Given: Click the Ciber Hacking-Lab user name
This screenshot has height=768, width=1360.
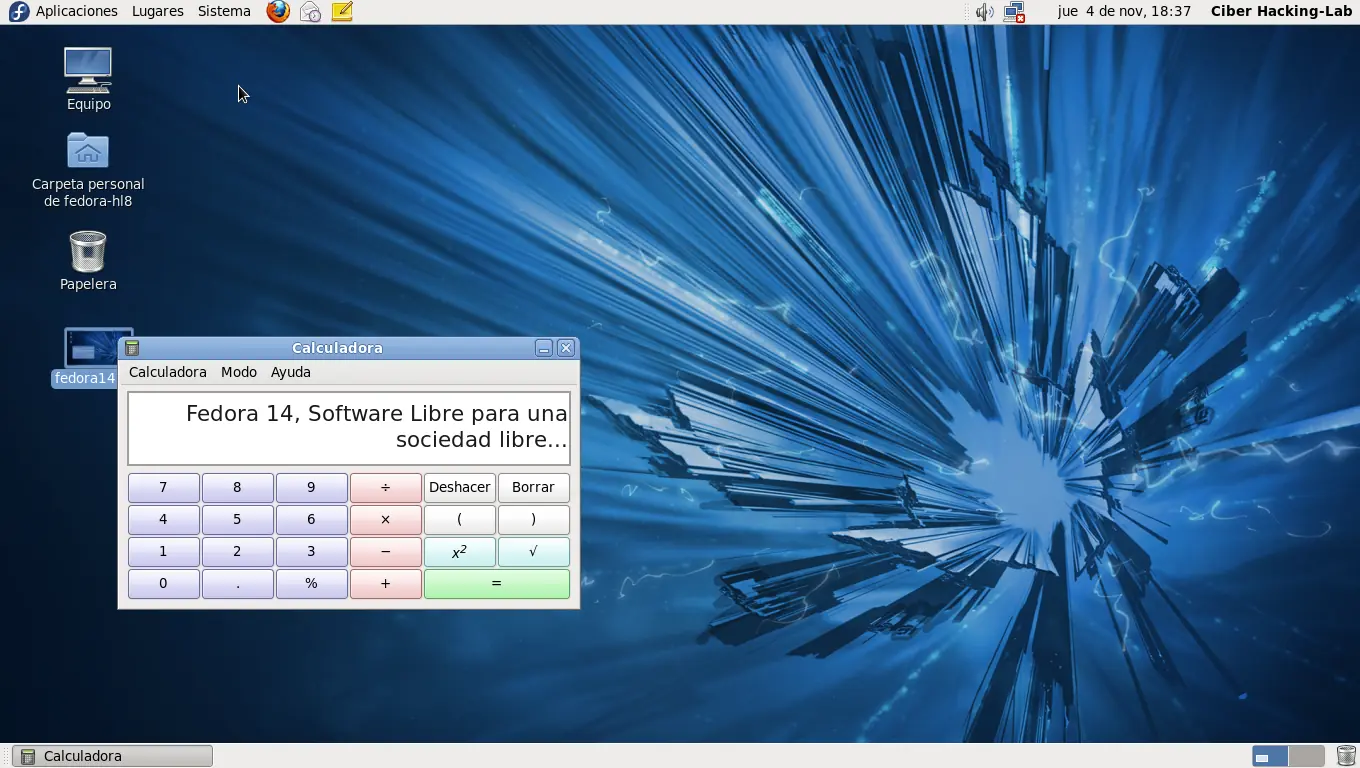Looking at the screenshot, I should pos(1281,12).
